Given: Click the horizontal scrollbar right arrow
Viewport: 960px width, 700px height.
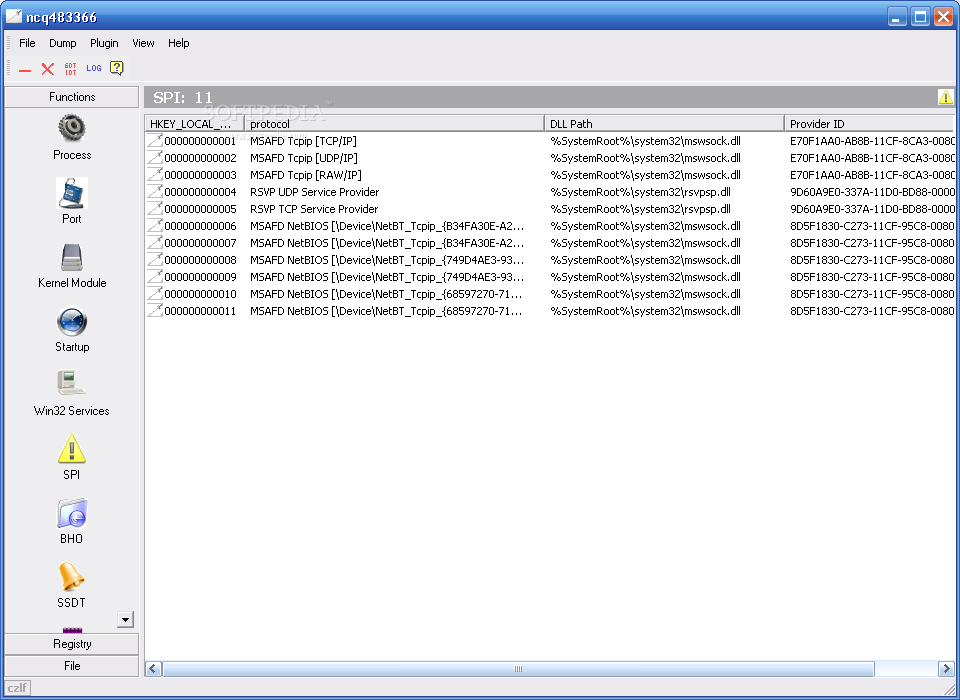Looking at the screenshot, I should tap(946, 669).
